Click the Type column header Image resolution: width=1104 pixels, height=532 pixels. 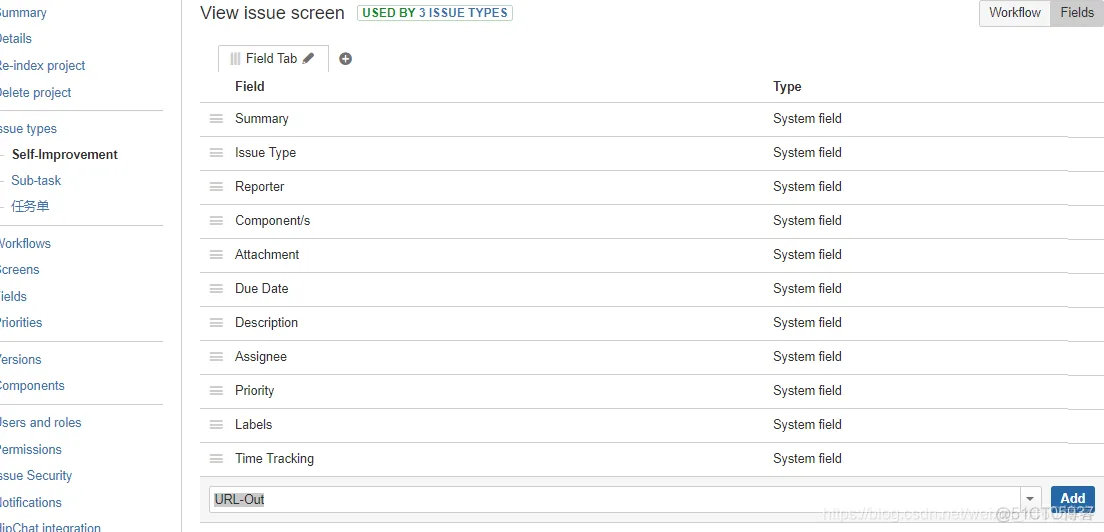coord(787,87)
